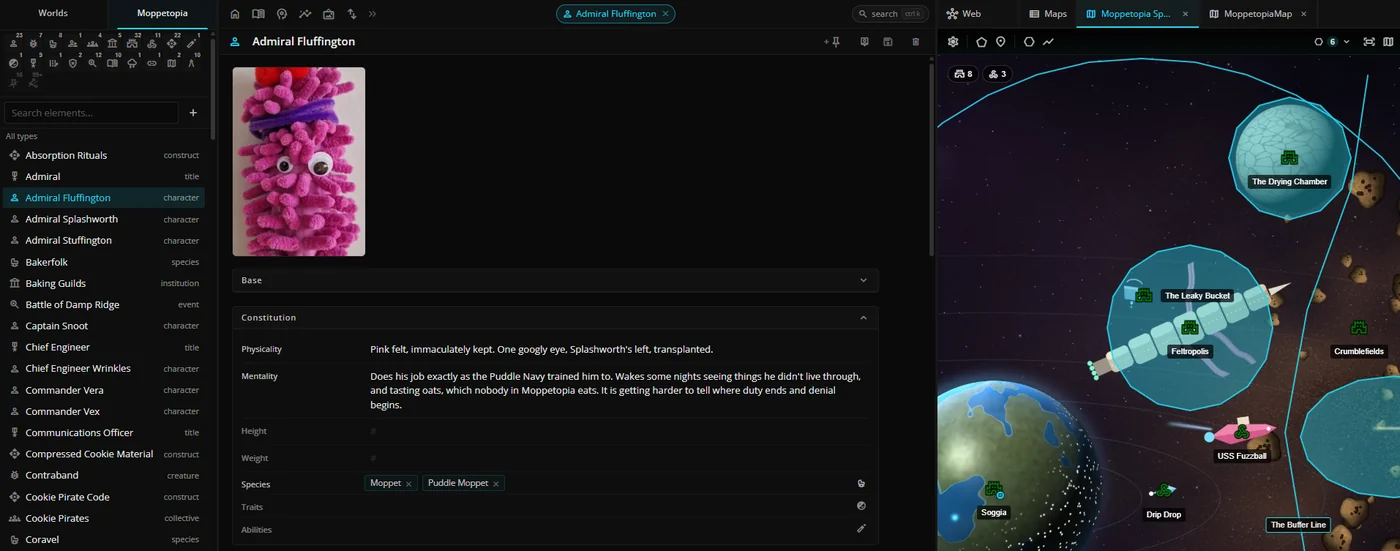
Task: Open the head profile icon in top toolbar
Action: (281, 14)
